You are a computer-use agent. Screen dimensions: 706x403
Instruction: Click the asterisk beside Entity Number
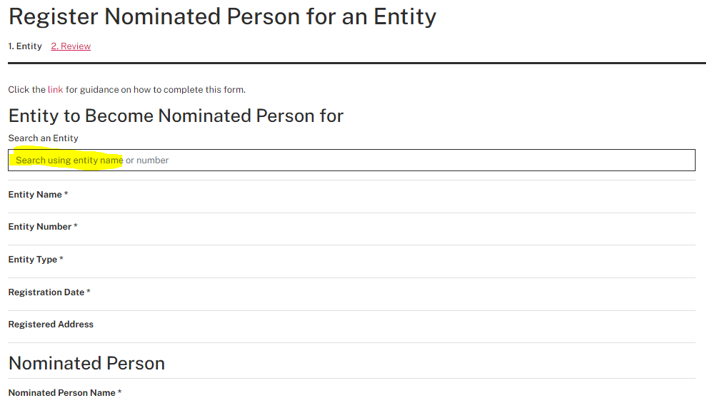tap(75, 227)
